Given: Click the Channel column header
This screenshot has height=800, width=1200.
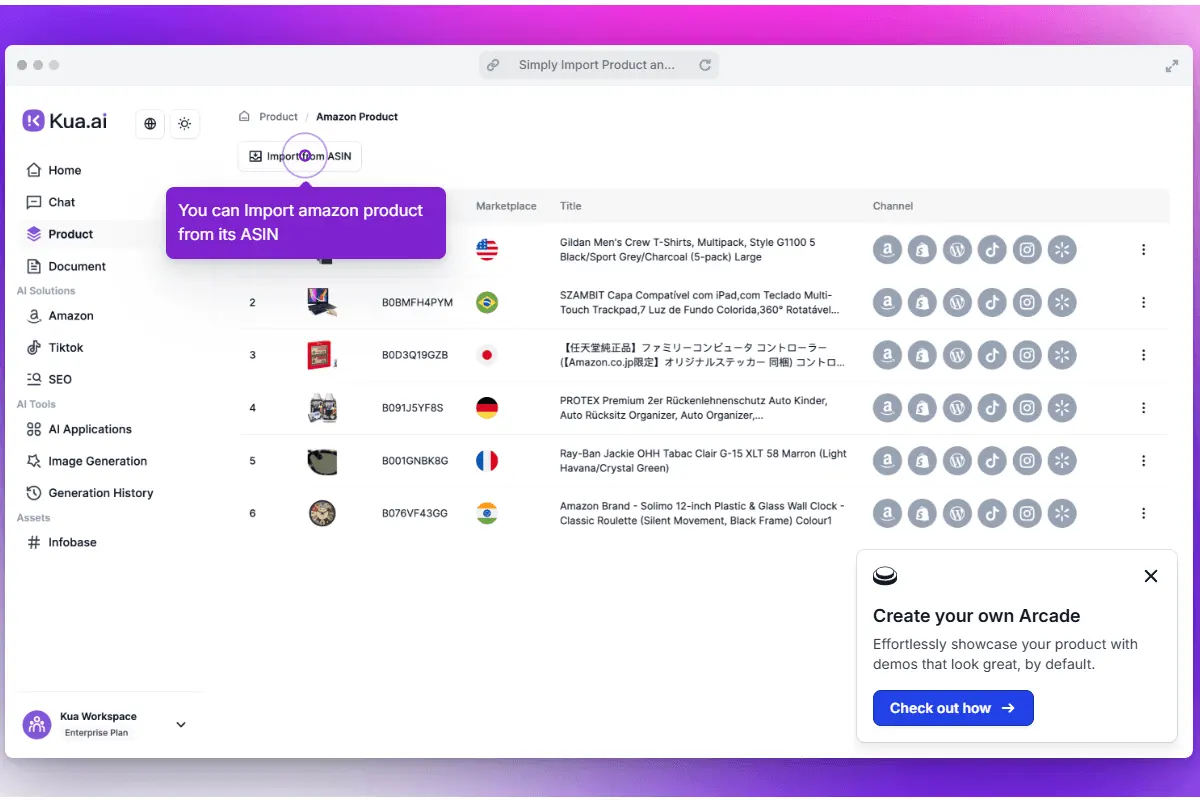Looking at the screenshot, I should 893,206.
